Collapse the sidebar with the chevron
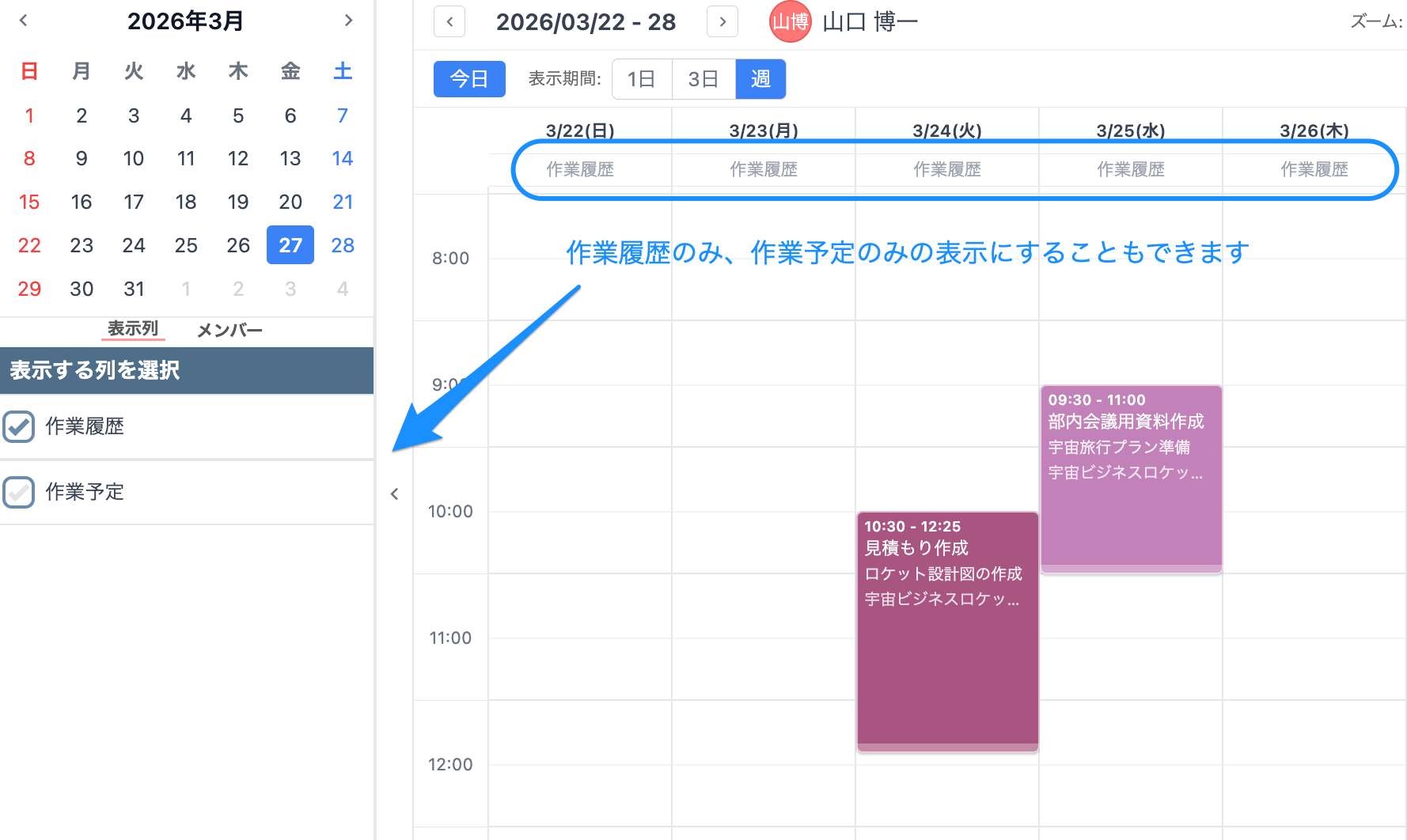 [394, 493]
